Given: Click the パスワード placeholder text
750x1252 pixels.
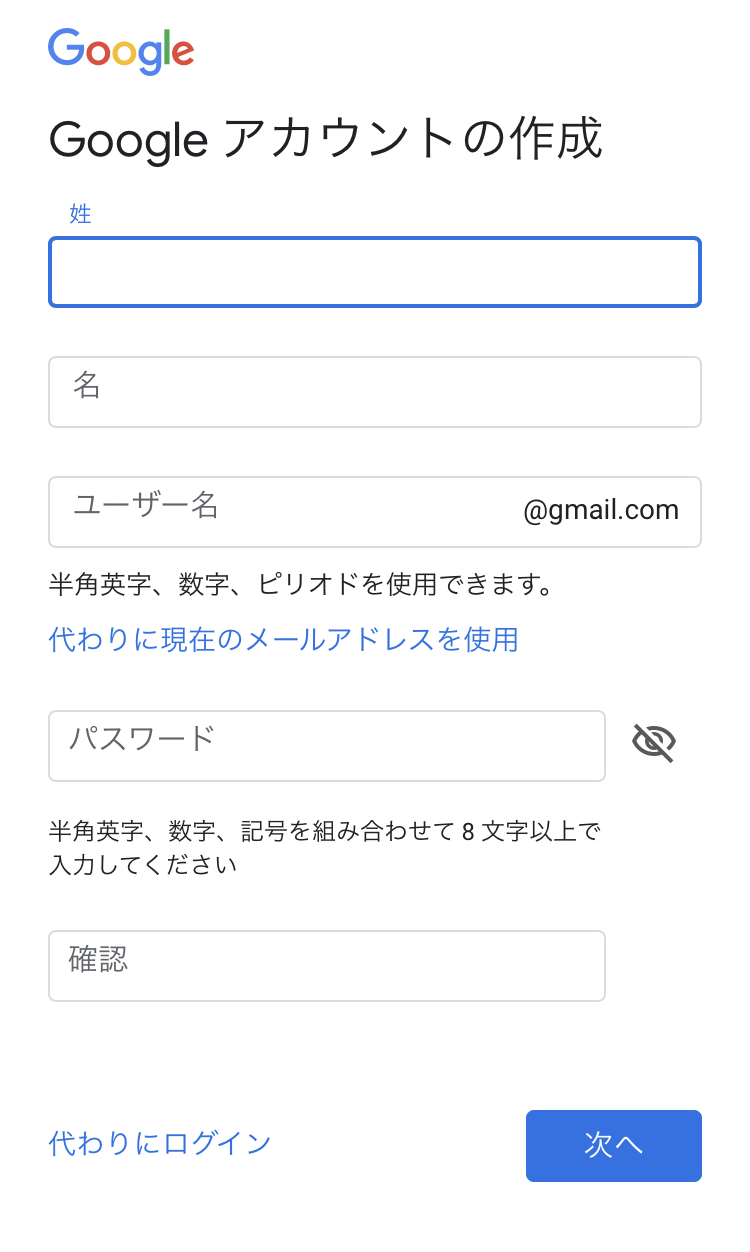Looking at the screenshot, I should [x=142, y=738].
